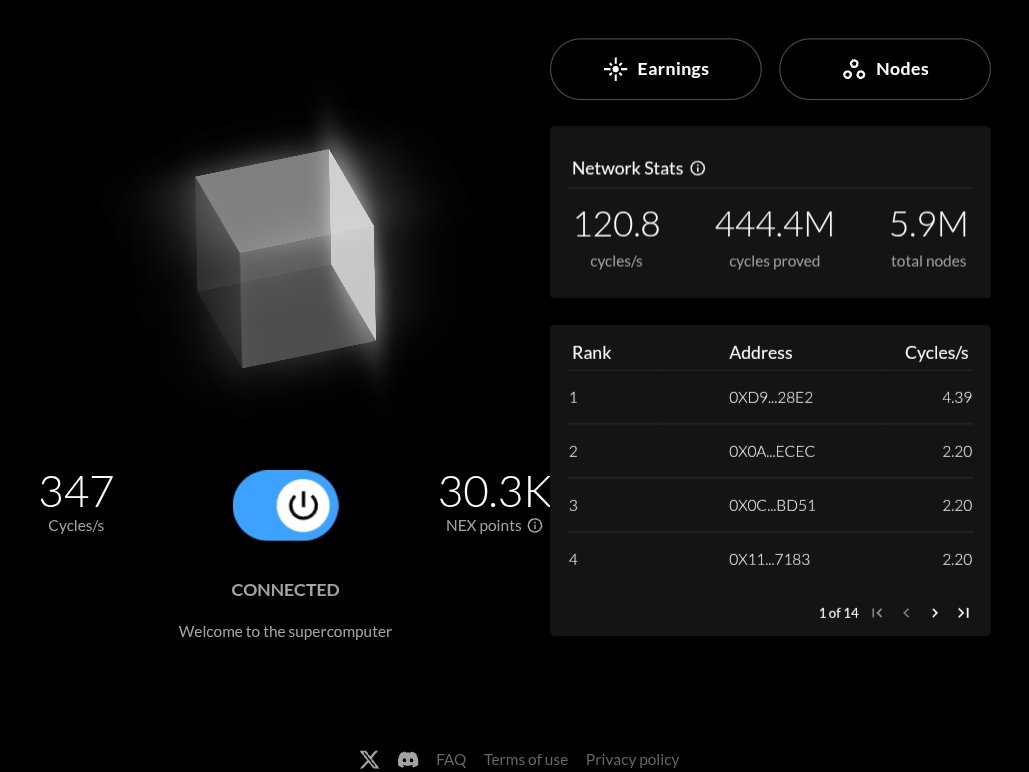This screenshot has width=1029, height=772.
Task: Select address 0X0A...ECEC in leaderboard
Action: [772, 451]
